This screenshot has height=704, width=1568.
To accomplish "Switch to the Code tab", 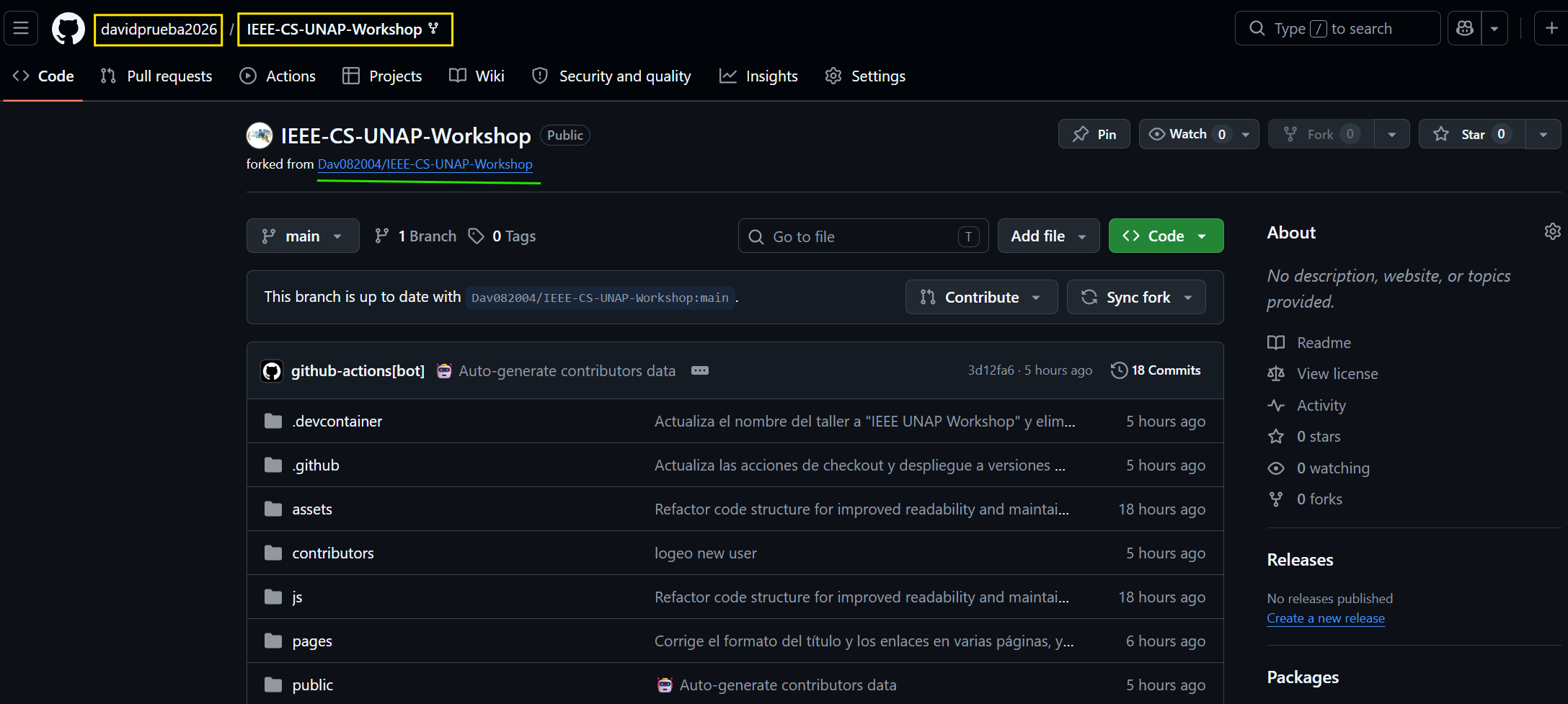I will click(x=43, y=76).
